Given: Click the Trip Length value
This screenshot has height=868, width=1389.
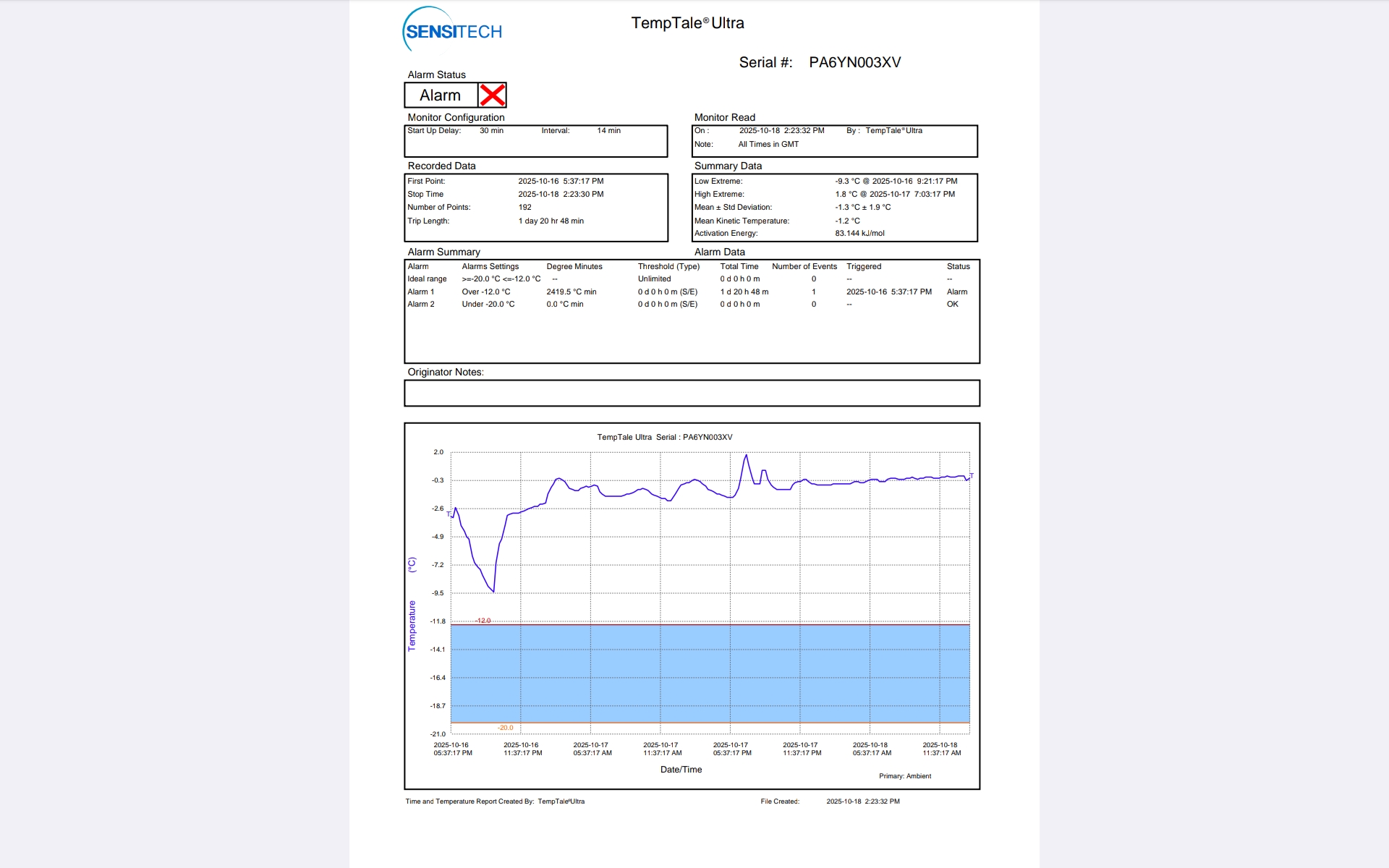Looking at the screenshot, I should coord(551,221).
